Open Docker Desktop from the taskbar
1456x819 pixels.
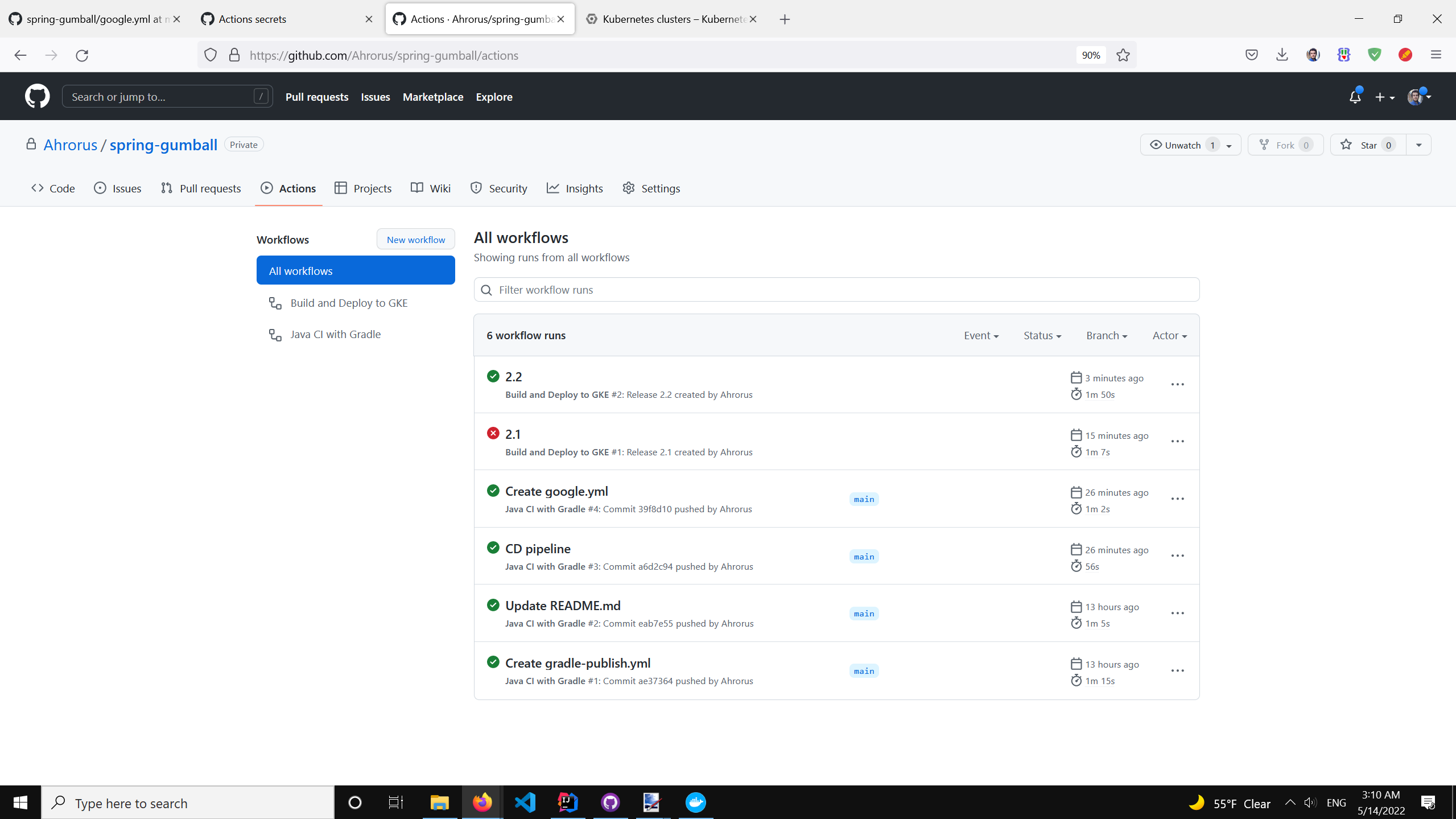(x=695, y=802)
